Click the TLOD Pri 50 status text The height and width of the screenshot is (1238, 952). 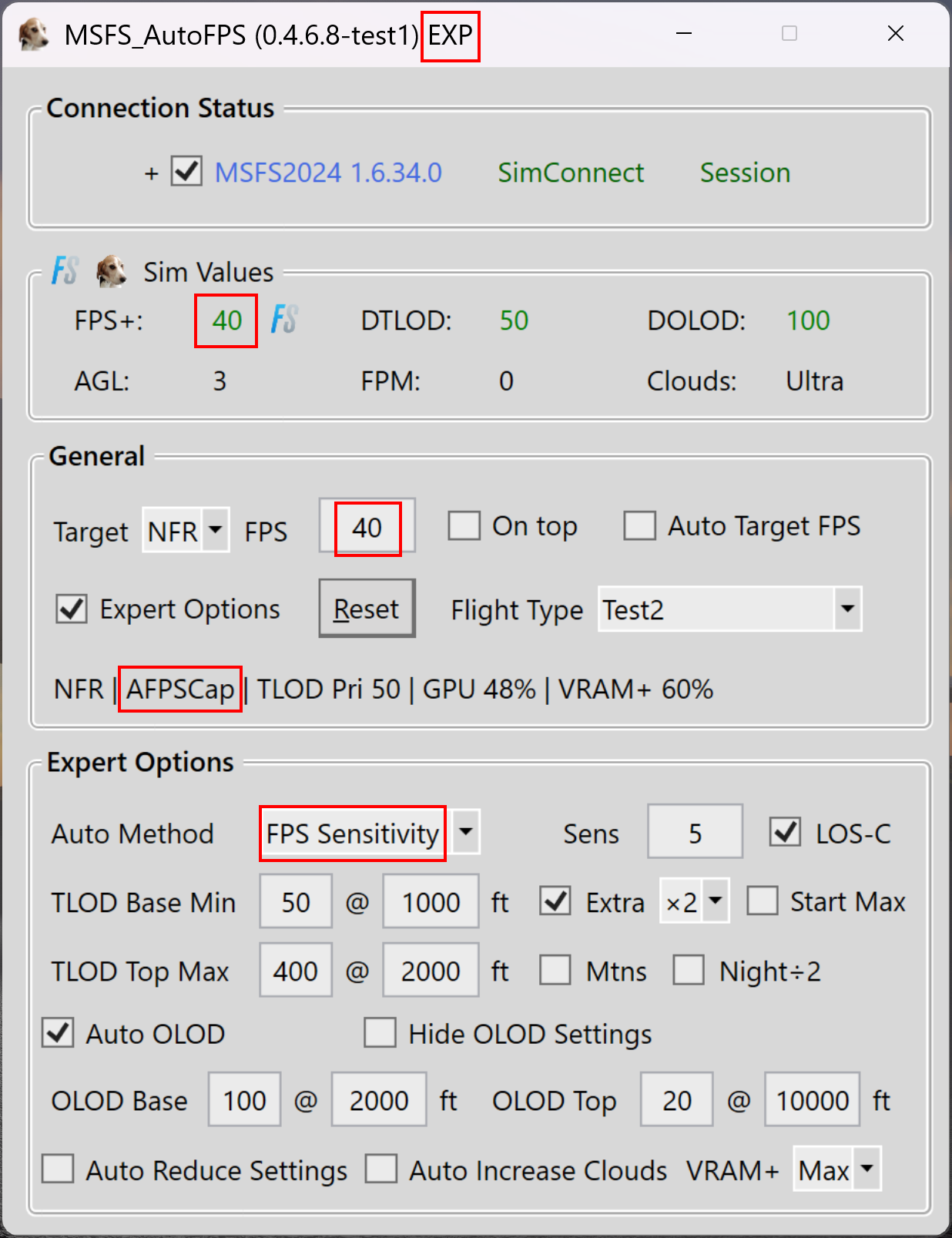coord(329,689)
